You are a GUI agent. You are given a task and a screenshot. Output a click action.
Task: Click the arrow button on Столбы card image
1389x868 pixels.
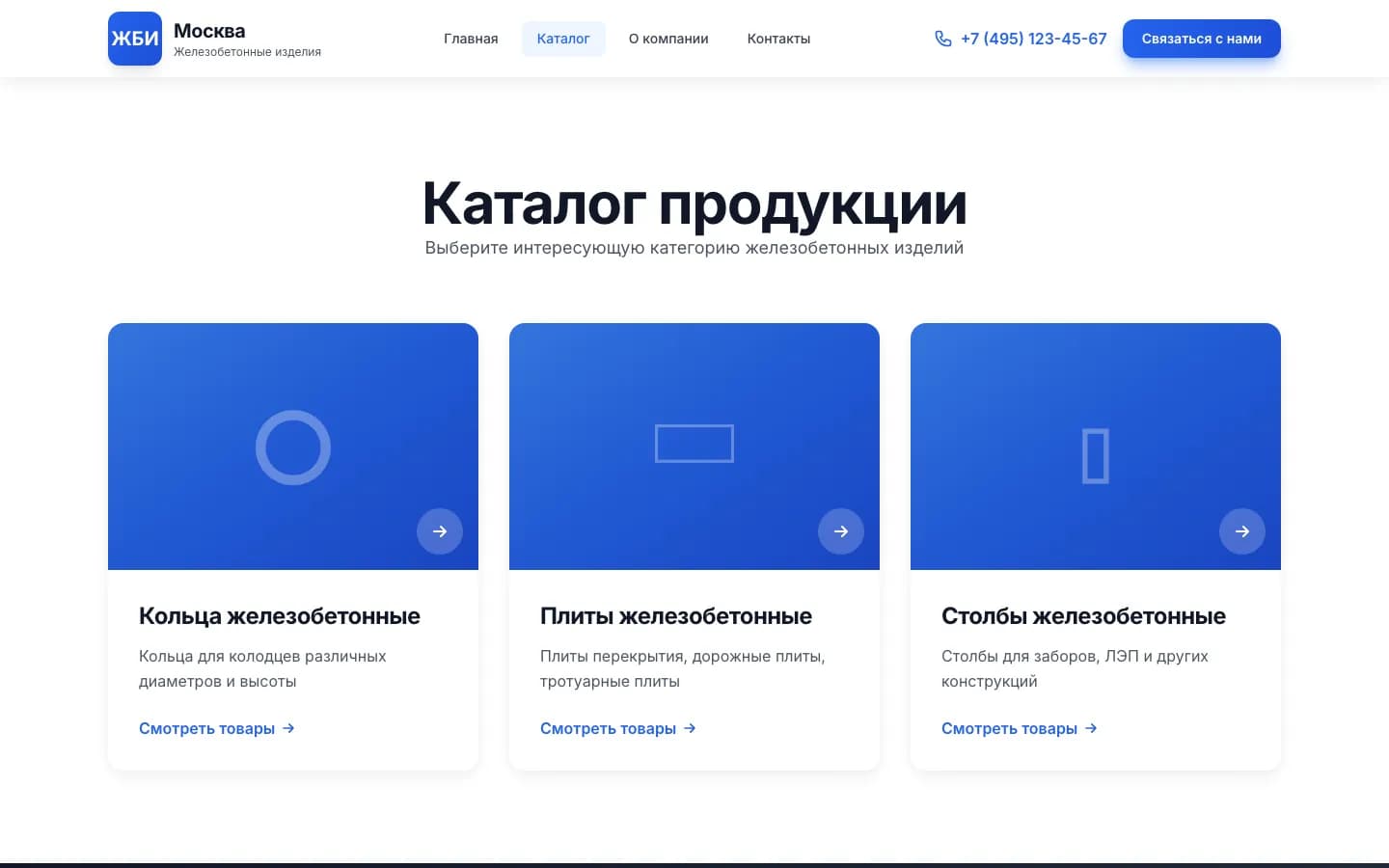coord(1242,531)
